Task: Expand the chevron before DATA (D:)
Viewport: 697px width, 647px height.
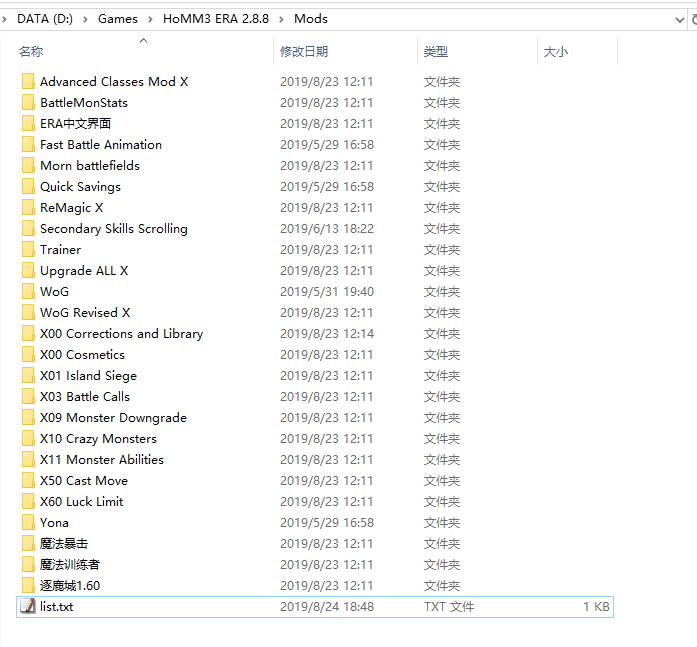Action: (x=4, y=19)
